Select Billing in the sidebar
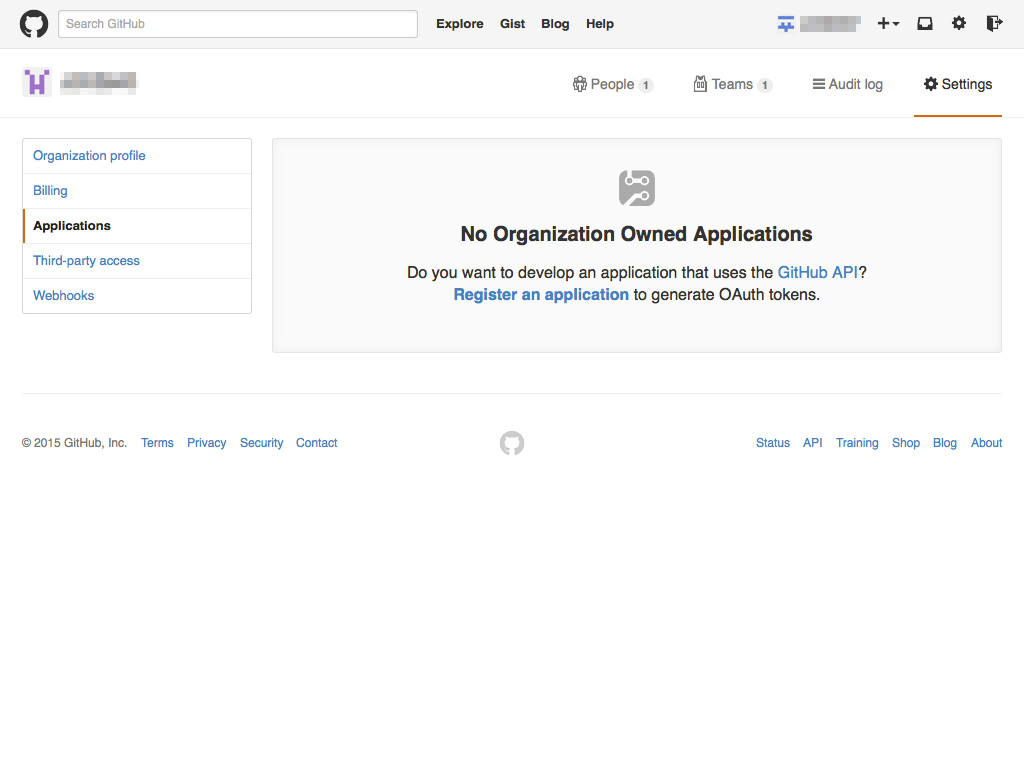Screen dimensions: 1024x768 click(50, 191)
